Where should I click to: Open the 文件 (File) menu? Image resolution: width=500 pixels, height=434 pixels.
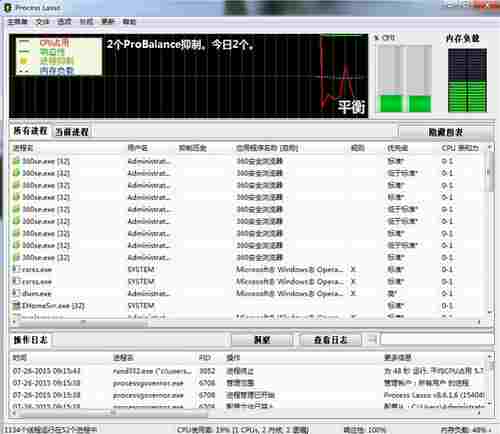click(x=42, y=22)
